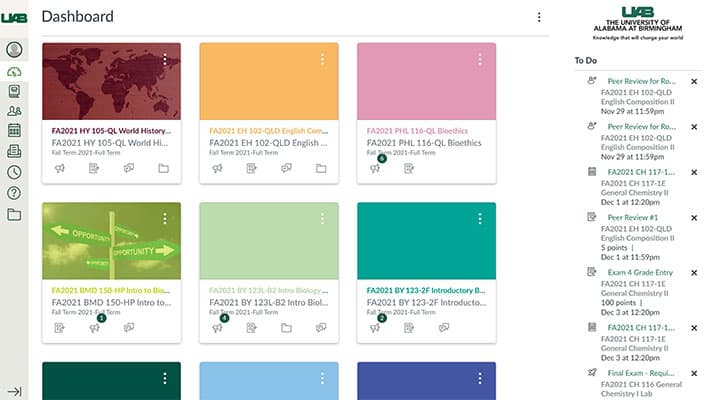The image size is (710, 400).
Task: Open FA2021 PHL 116-QL Bioethics course link
Action: (417, 131)
